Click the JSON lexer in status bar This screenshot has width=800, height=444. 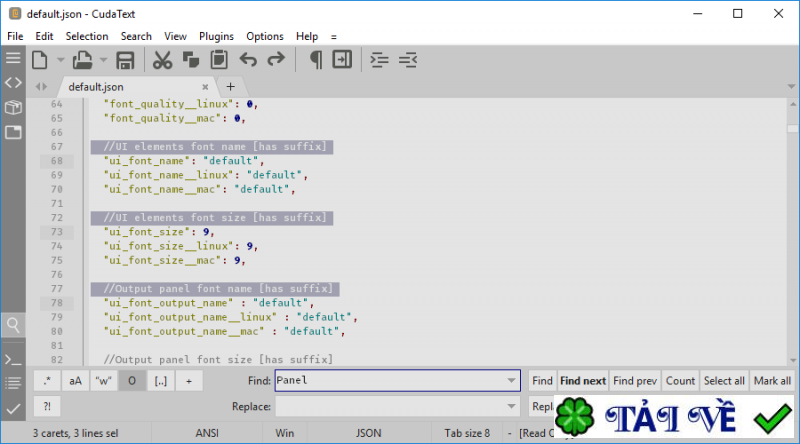point(368,434)
